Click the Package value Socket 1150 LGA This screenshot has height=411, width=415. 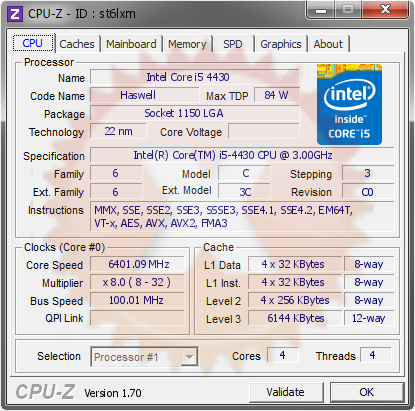pos(195,113)
